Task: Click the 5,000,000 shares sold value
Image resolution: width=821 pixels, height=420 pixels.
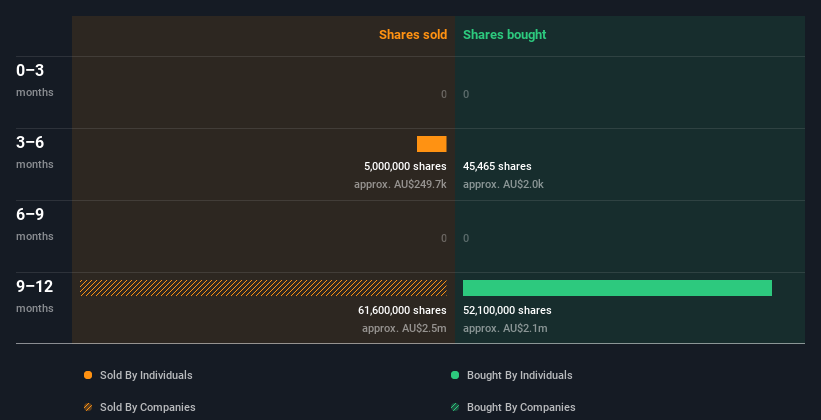Action: 405,167
